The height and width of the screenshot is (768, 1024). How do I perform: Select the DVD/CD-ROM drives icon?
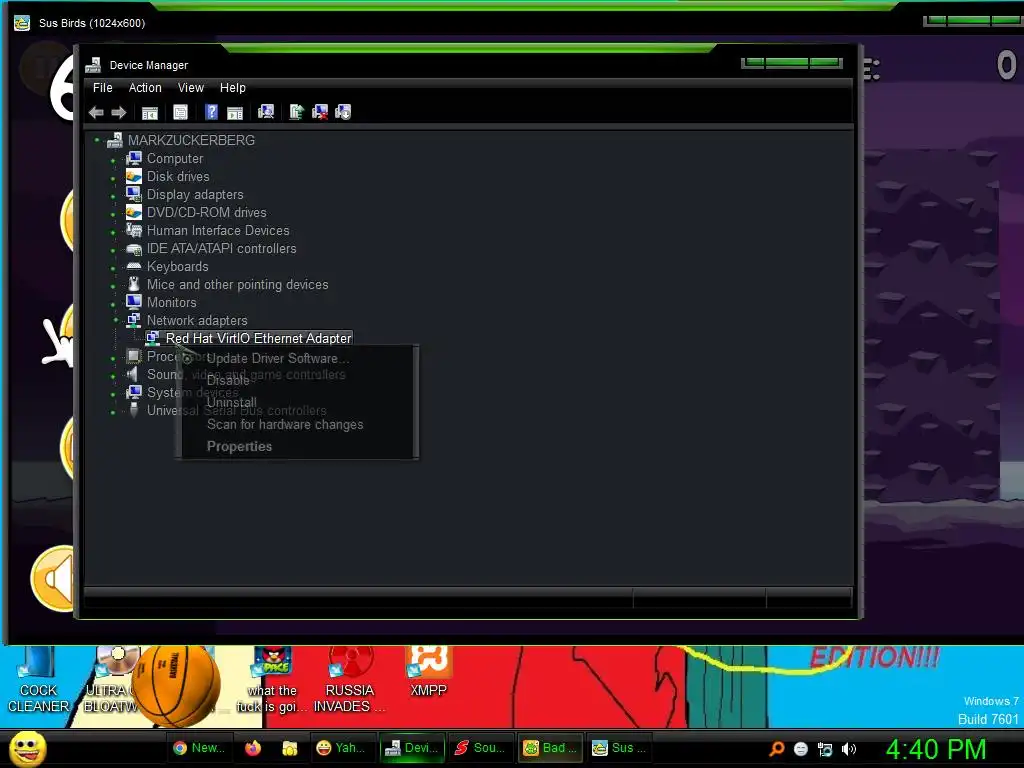(134, 212)
